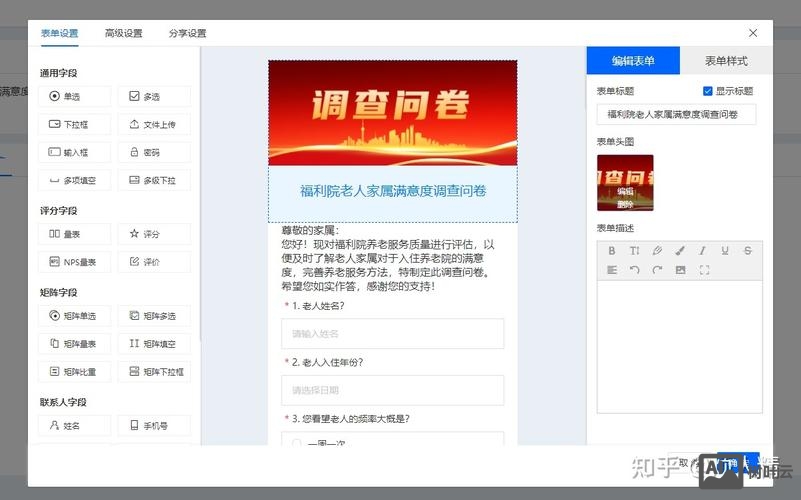Viewport: 801px width, 500px height.
Task: Open font size option in description editor
Action: [634, 251]
